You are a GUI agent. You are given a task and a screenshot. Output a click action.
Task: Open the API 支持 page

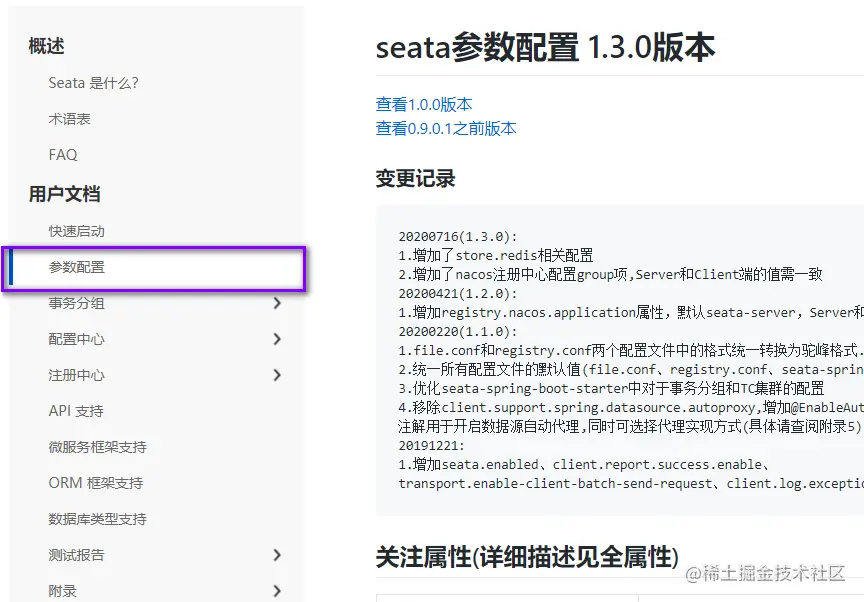point(76,411)
